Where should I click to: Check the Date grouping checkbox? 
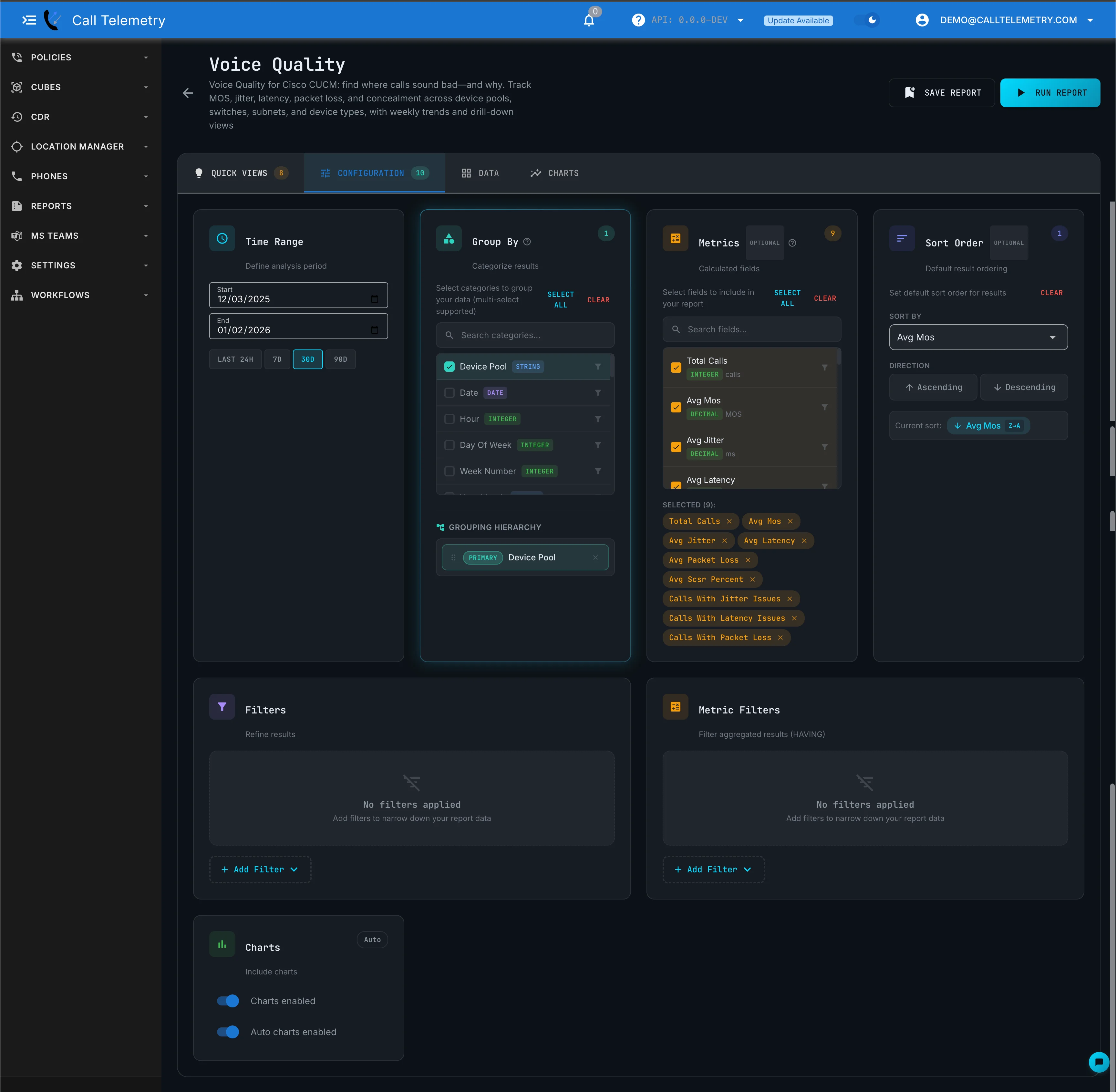click(x=449, y=393)
